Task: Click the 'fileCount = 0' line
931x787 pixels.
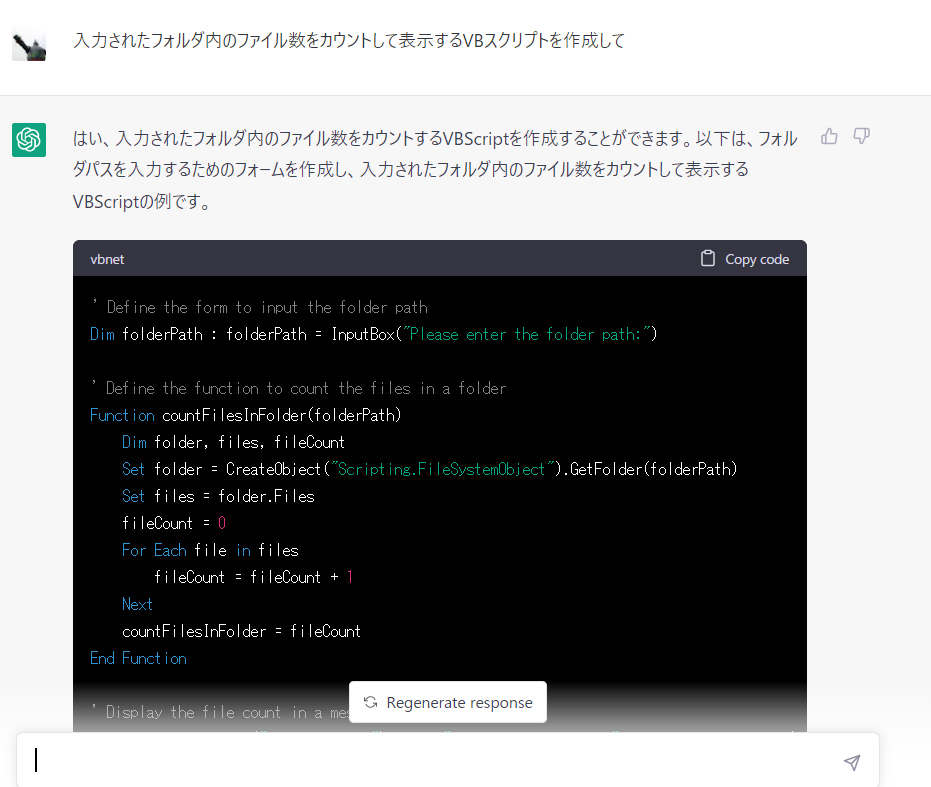Action: [x=174, y=523]
